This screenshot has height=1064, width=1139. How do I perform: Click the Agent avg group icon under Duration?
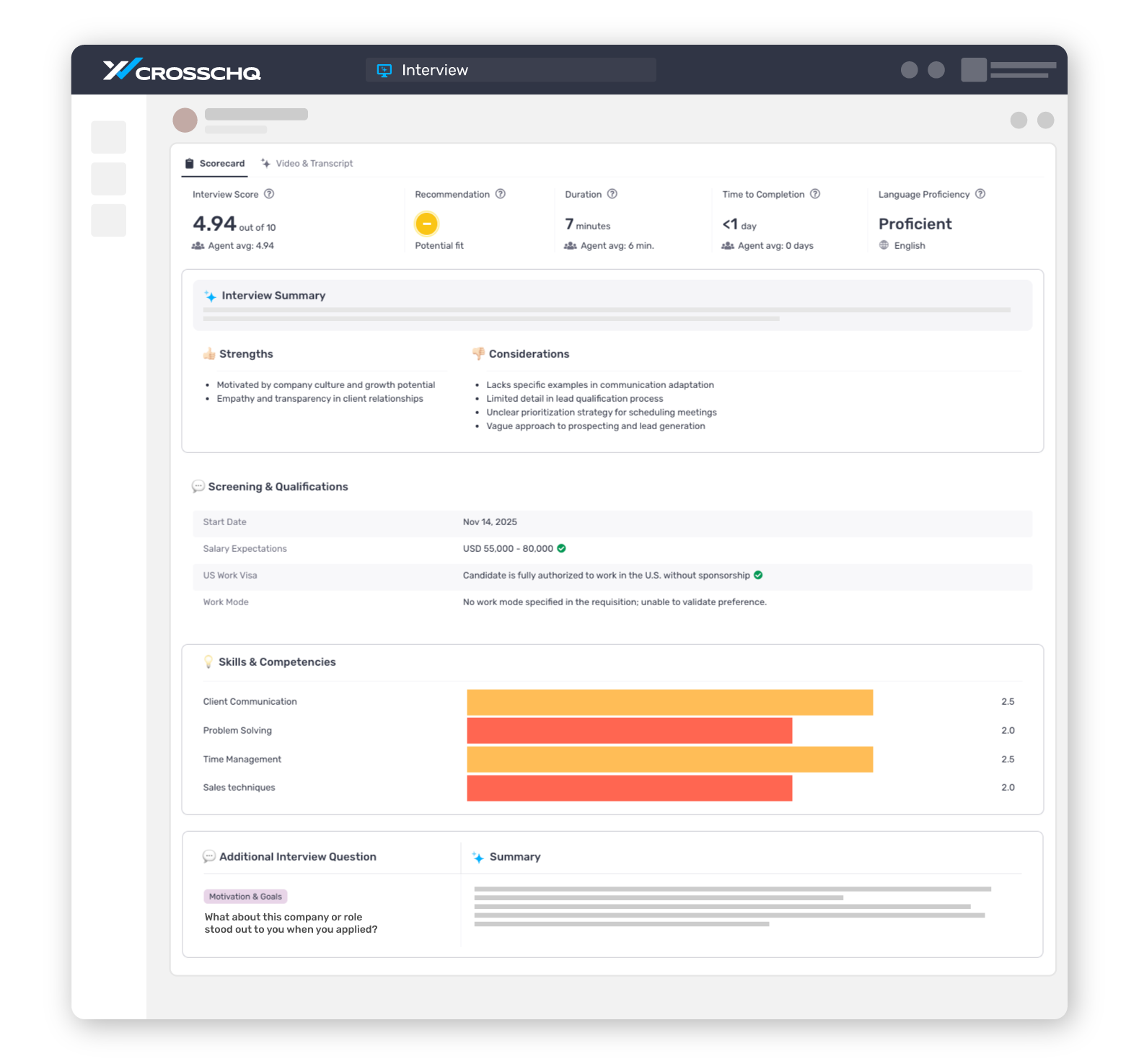(570, 246)
